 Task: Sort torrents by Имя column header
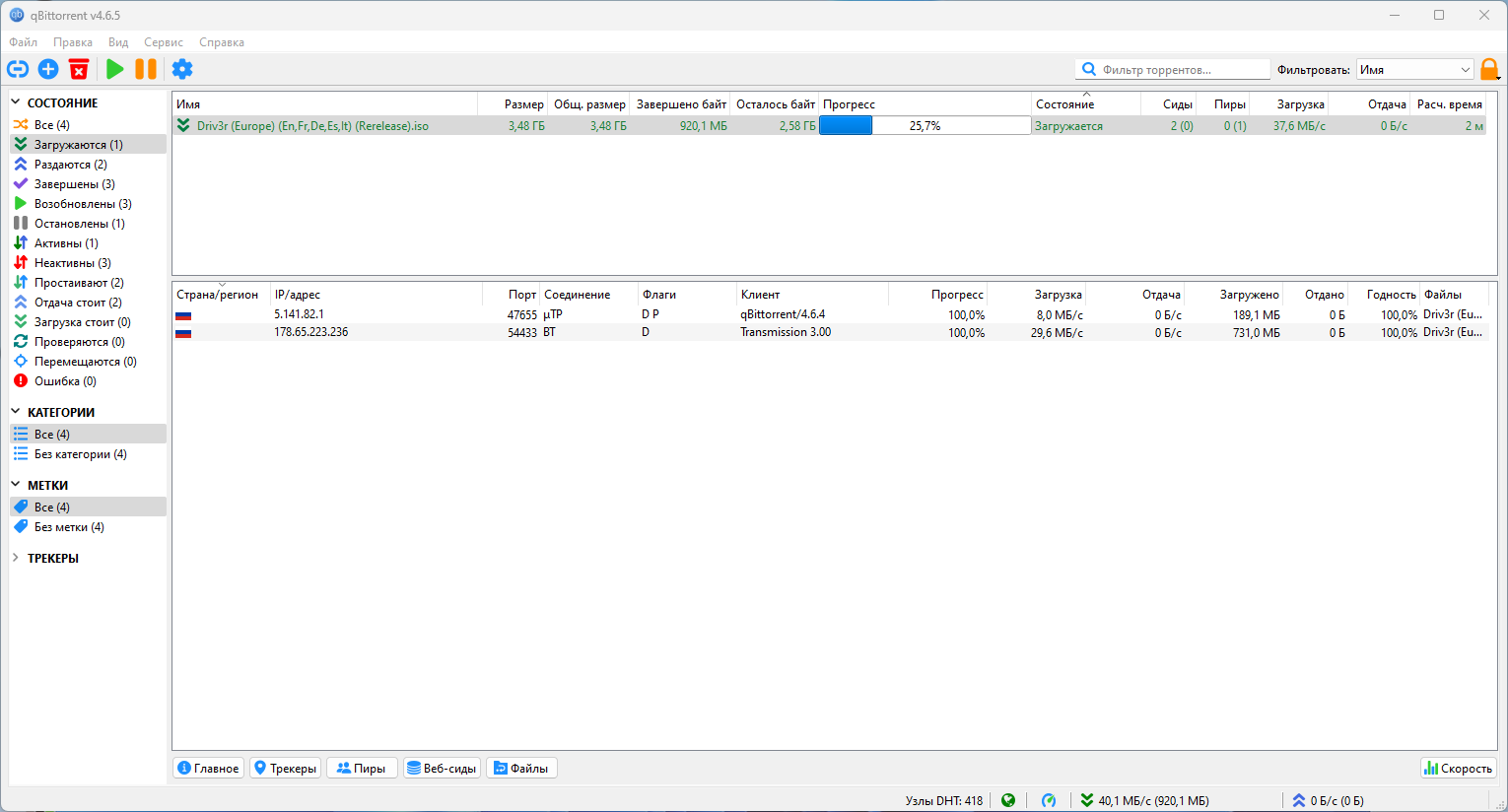[325, 104]
